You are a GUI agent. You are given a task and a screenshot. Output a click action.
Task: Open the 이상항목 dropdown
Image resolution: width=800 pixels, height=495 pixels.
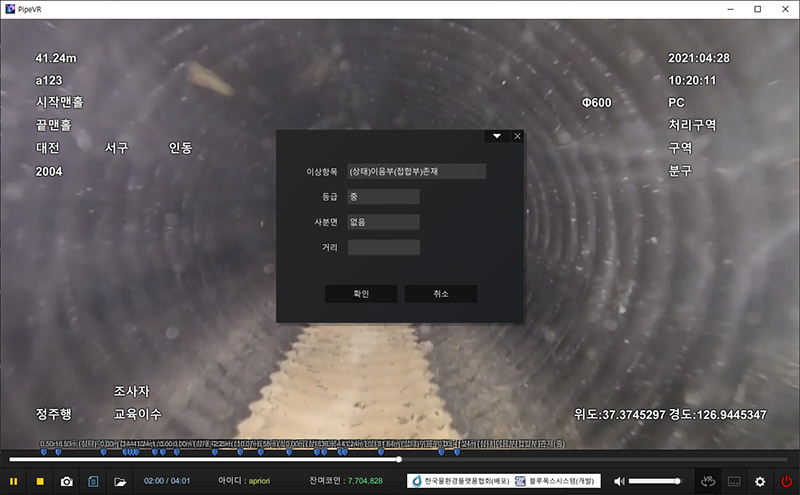[x=416, y=171]
